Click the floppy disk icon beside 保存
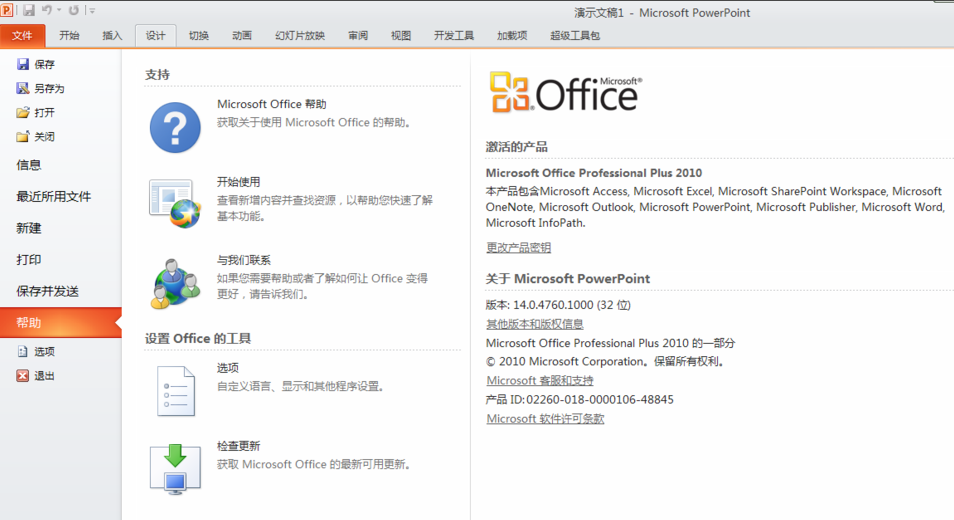Screen dimensions: 954x520 pos(23,64)
